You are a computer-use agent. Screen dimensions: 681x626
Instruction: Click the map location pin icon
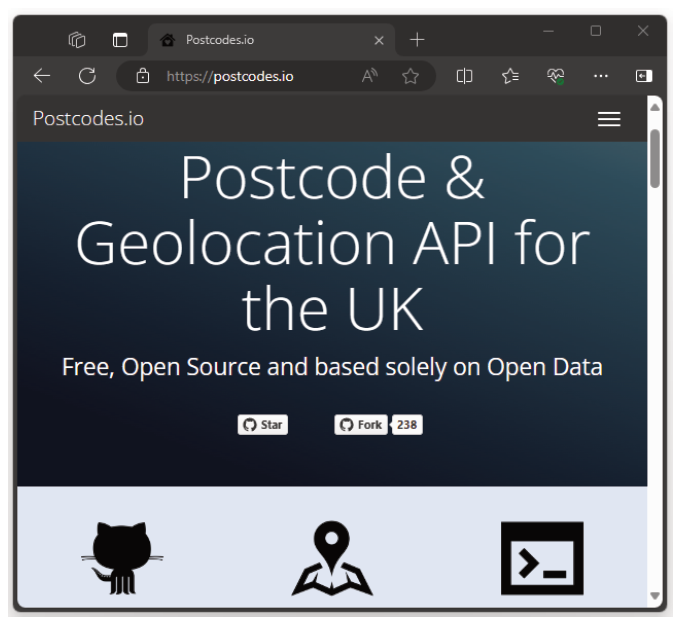click(332, 558)
